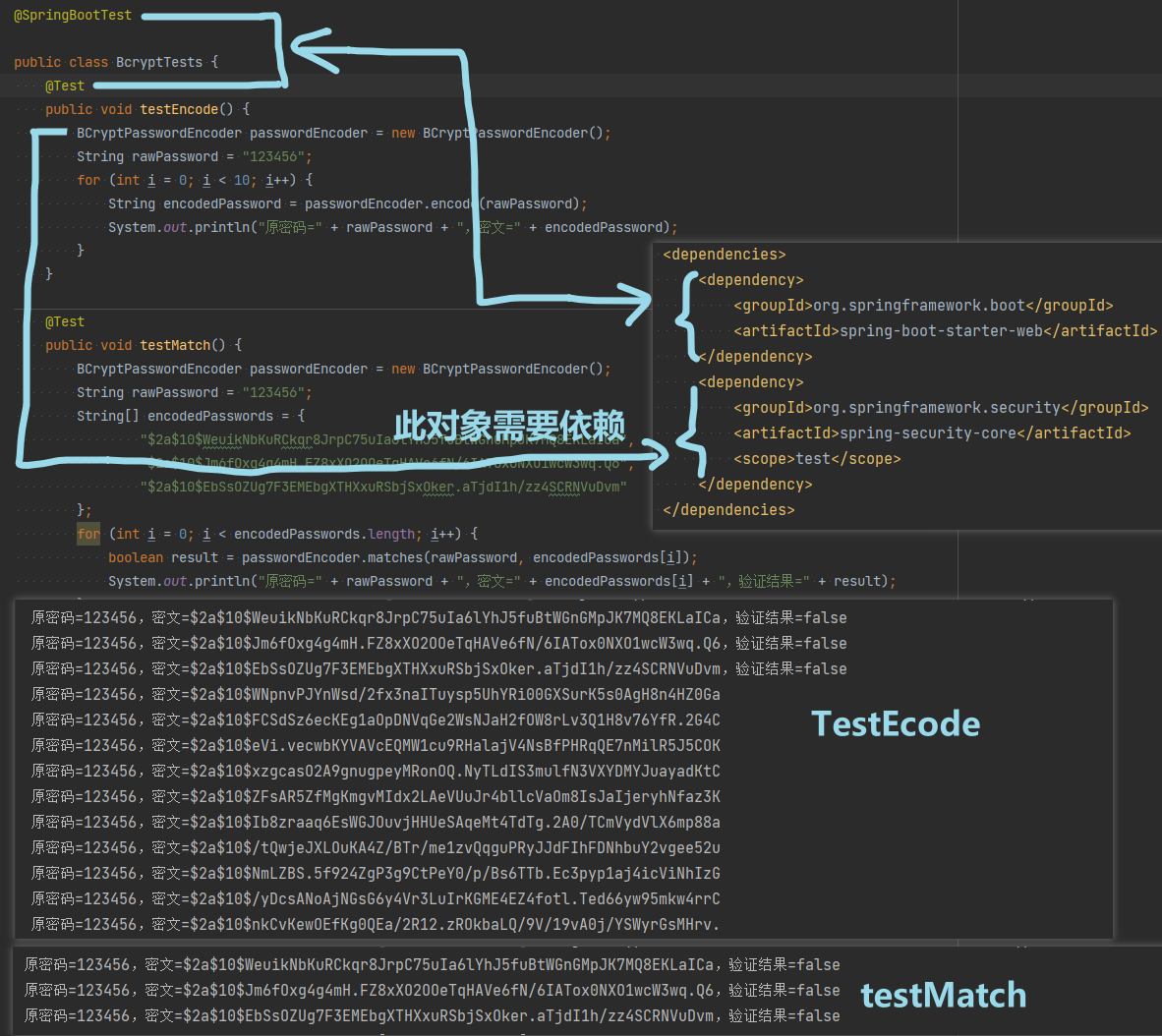Click the closing dependencies XML tag
Viewport: 1162px width, 1036px height.
click(x=727, y=510)
